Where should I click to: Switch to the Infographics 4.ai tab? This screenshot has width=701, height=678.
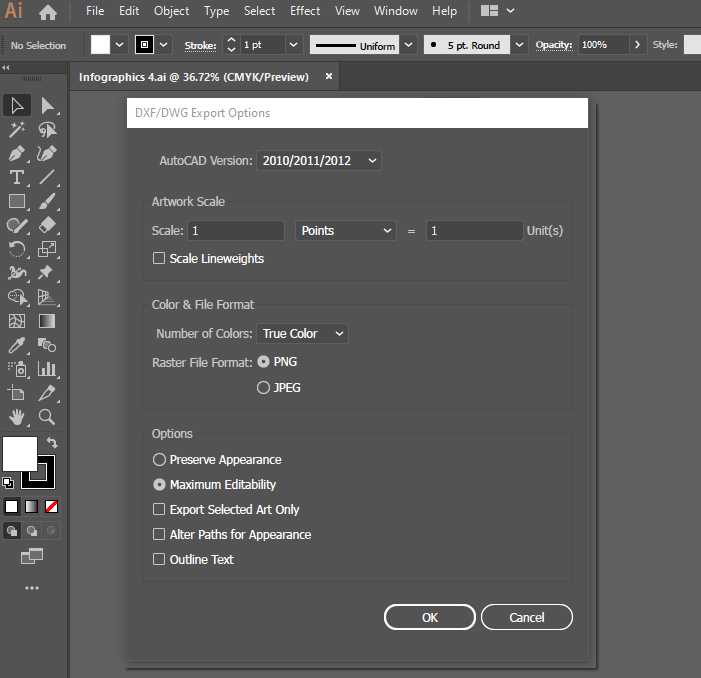(194, 77)
